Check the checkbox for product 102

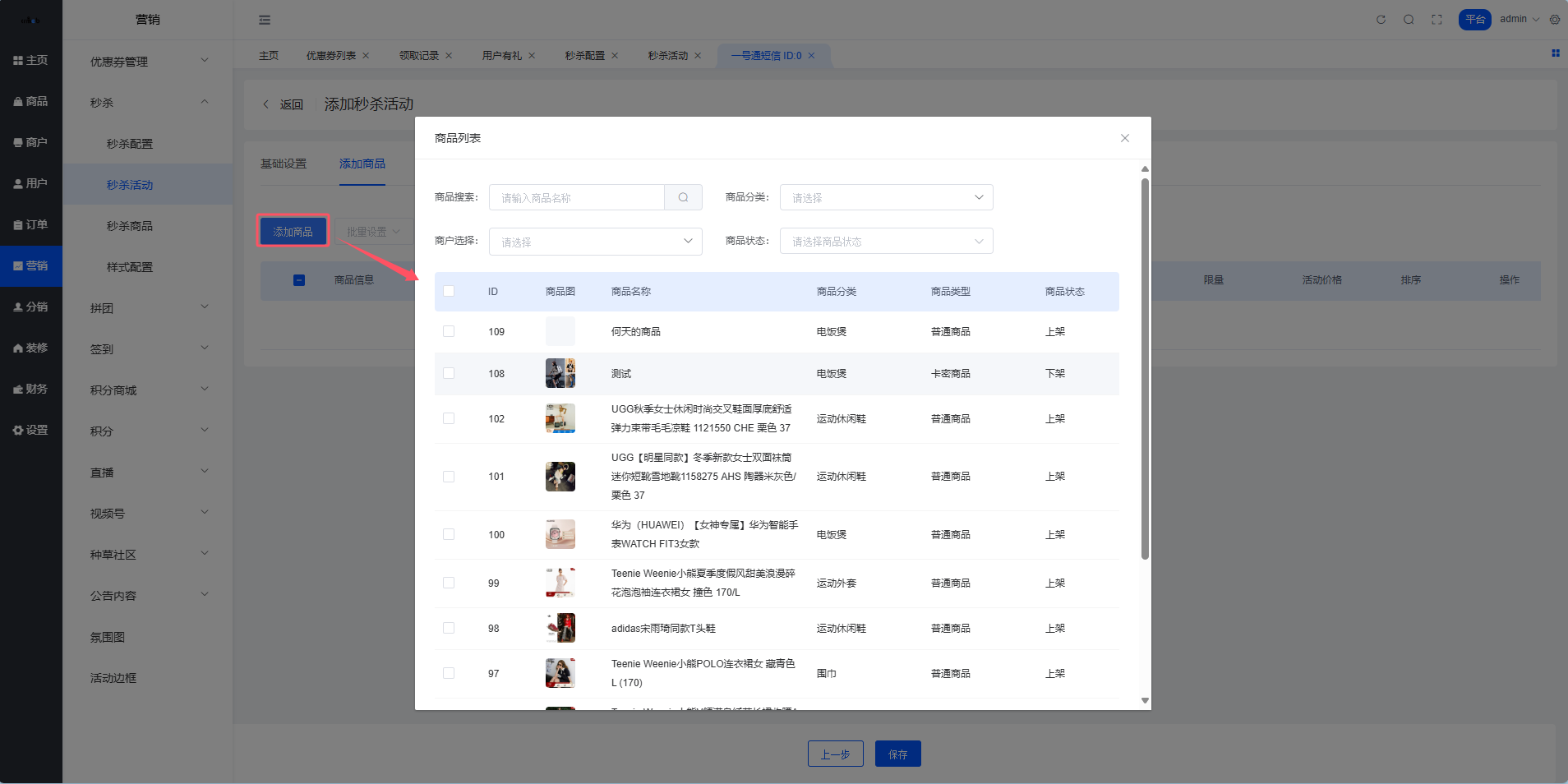[449, 418]
